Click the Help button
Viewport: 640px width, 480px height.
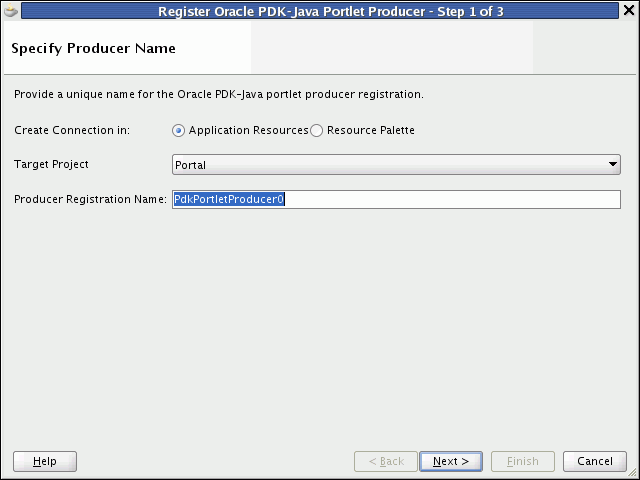point(45,461)
